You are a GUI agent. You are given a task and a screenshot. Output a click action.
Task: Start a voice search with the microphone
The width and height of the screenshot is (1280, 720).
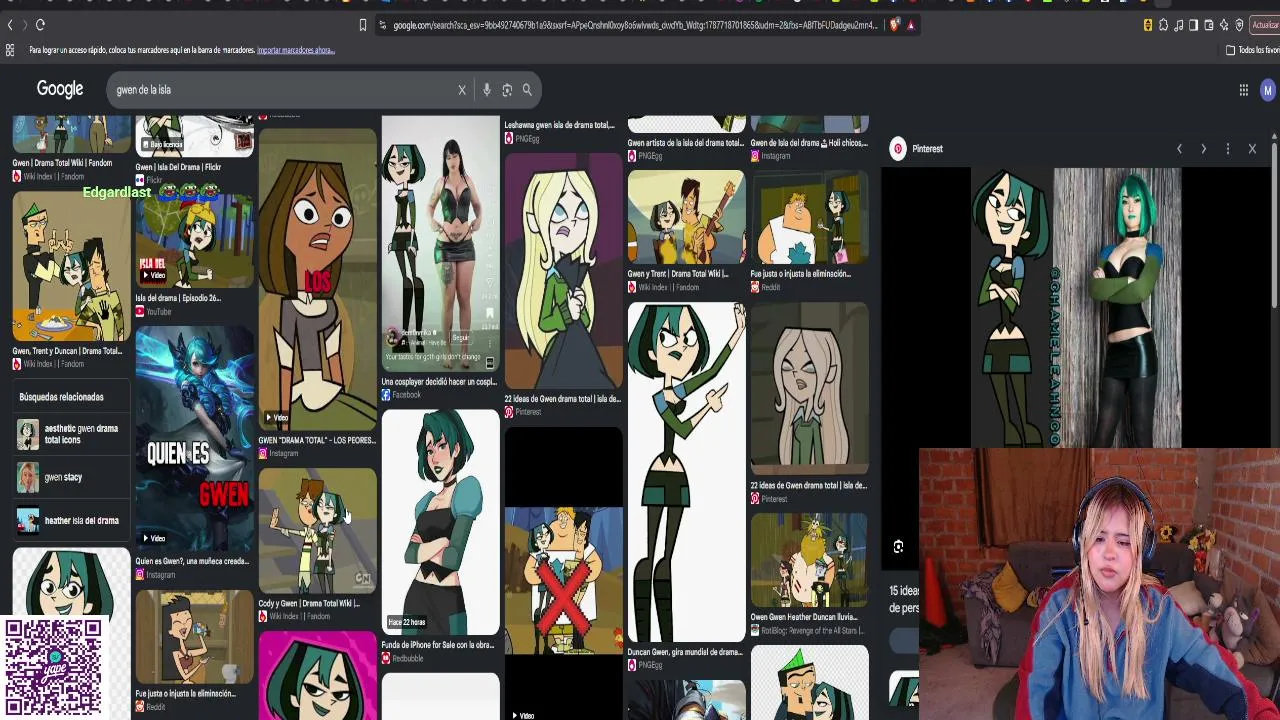(x=487, y=90)
